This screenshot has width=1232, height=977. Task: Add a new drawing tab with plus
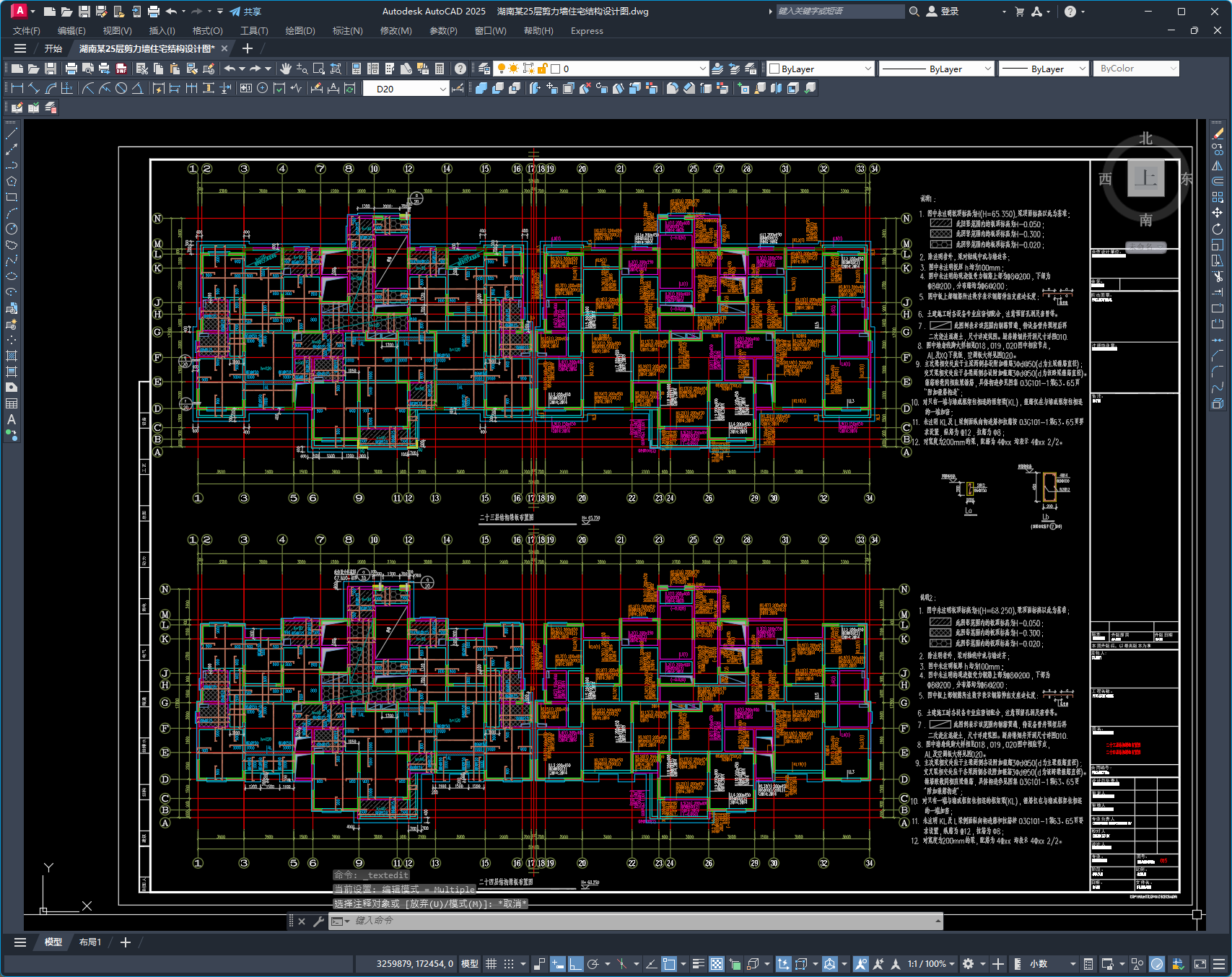click(x=248, y=48)
